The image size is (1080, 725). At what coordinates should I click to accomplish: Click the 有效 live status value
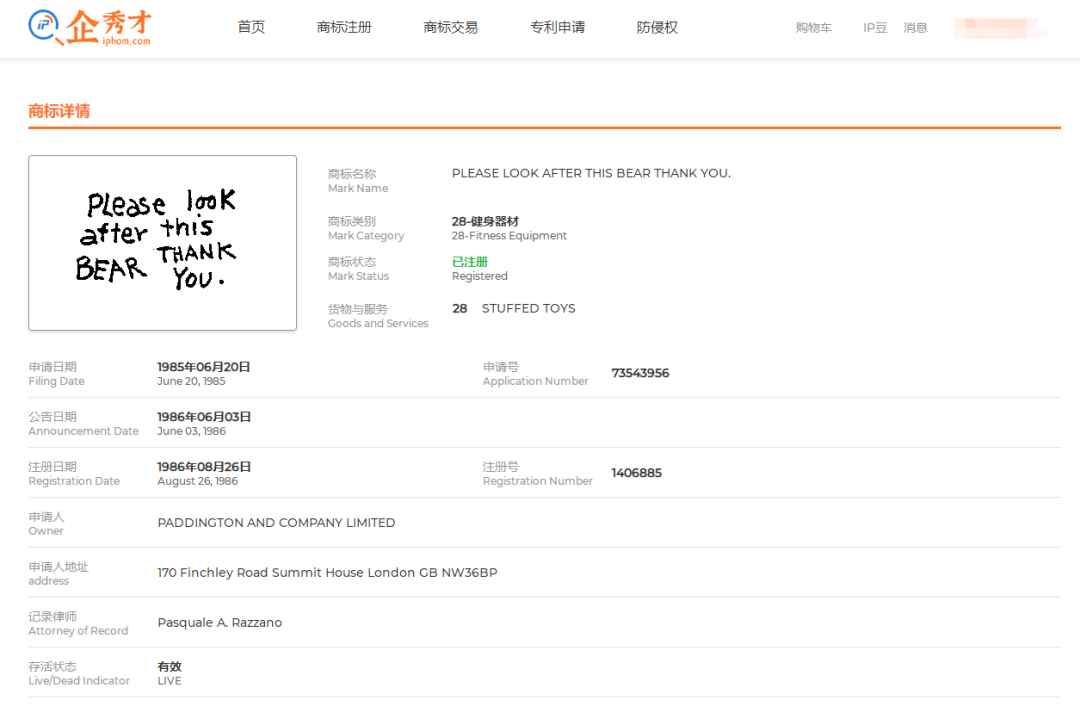(169, 666)
